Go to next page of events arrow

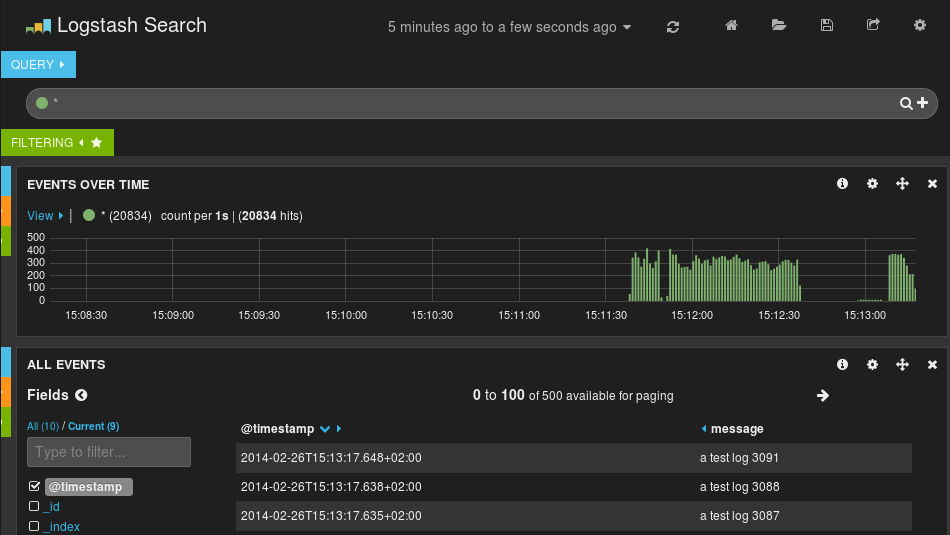(823, 396)
